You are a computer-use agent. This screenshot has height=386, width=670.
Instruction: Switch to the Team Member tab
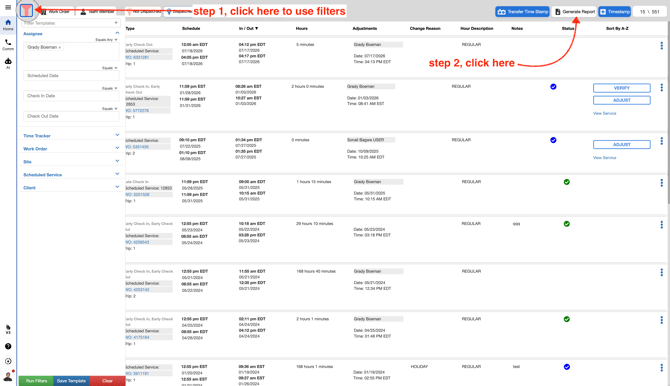[x=97, y=12]
